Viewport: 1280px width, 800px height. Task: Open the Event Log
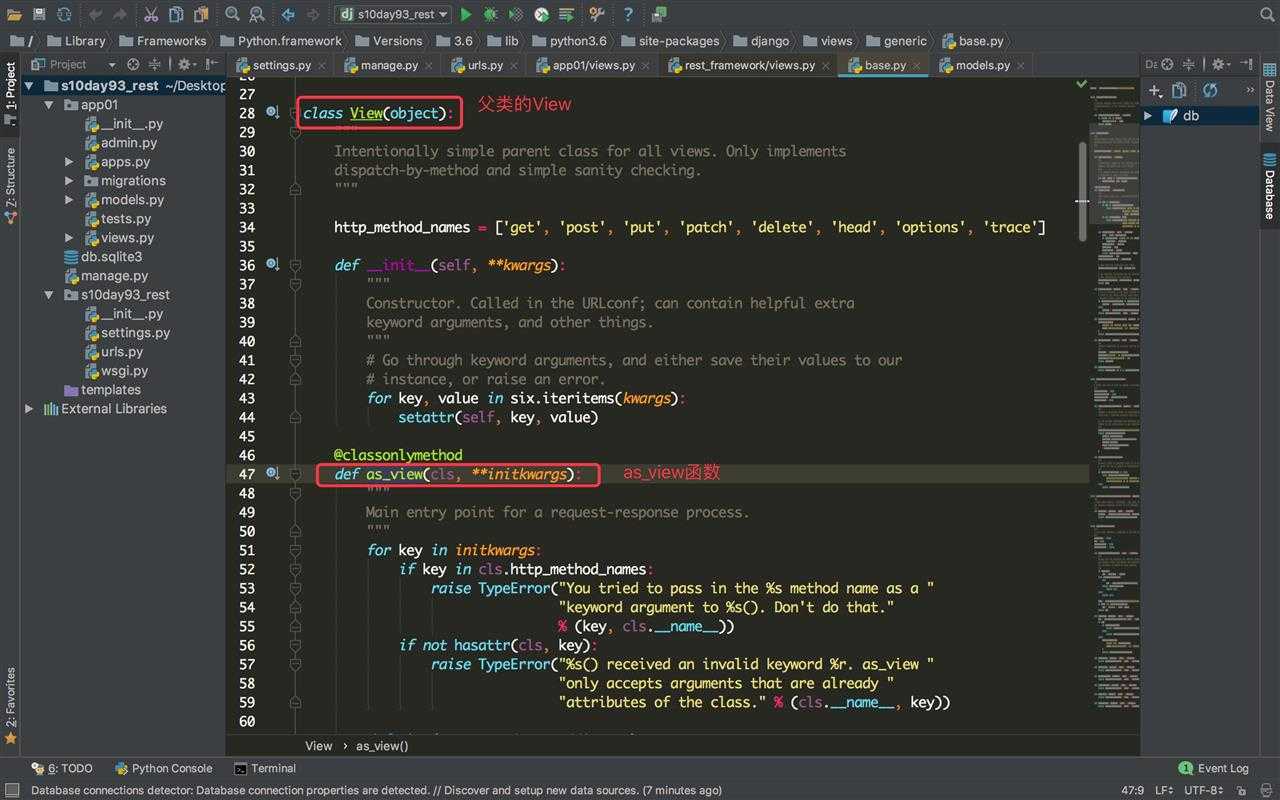click(x=1214, y=768)
